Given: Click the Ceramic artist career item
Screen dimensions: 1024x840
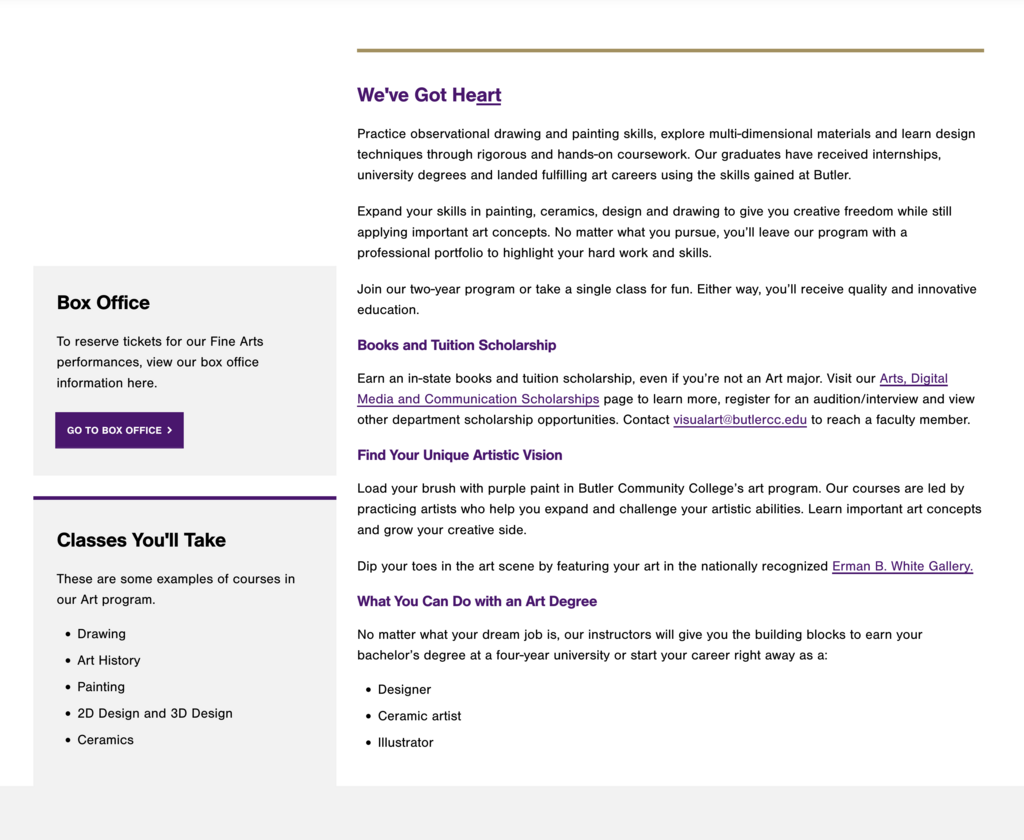Looking at the screenshot, I should pyautogui.click(x=419, y=716).
